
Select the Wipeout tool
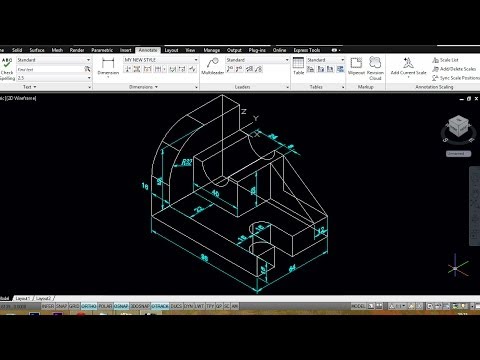[x=356, y=66]
